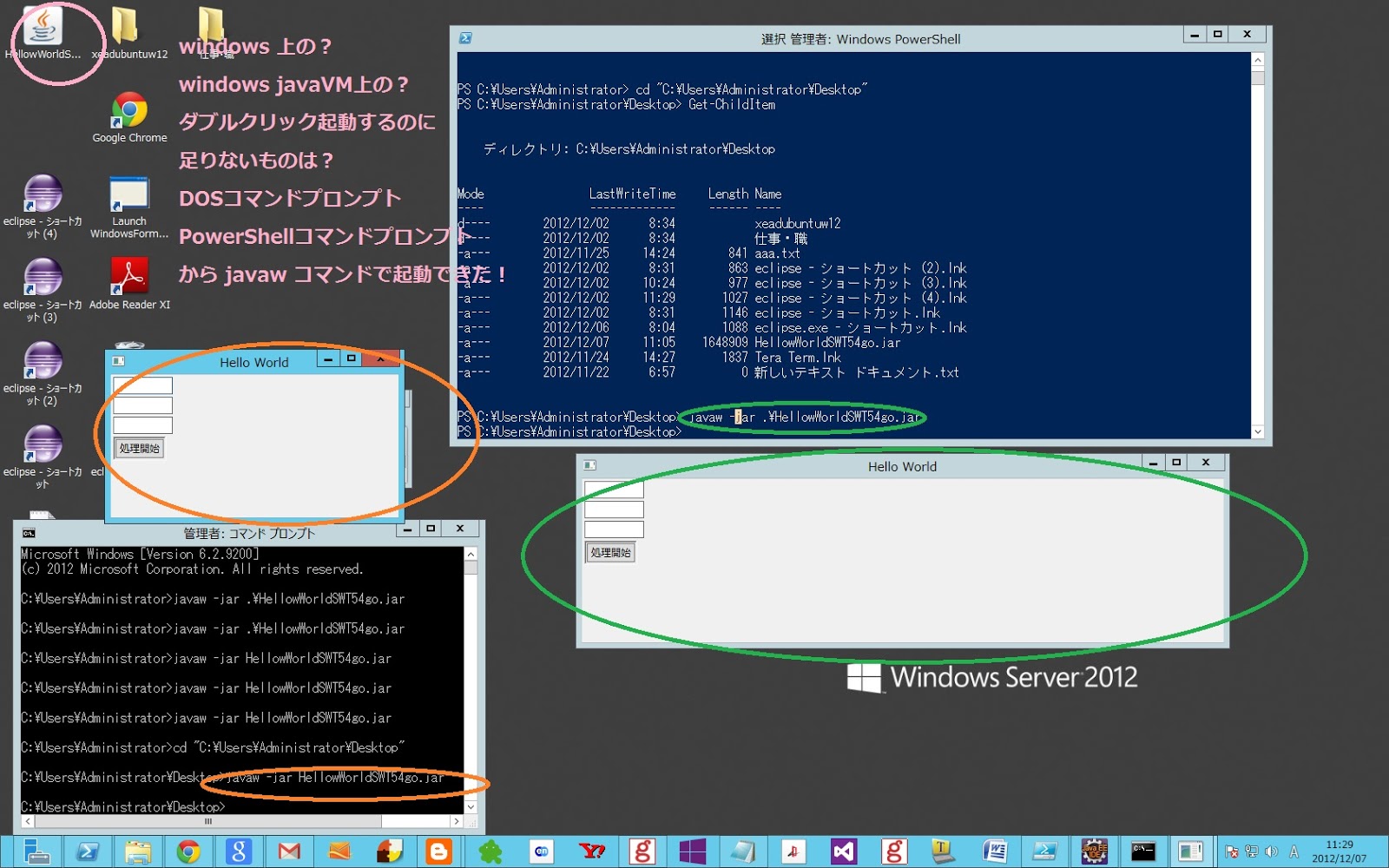Screen dimensions: 1389x868
Task: Open the orange Blogger taskbar icon
Action: 439,852
